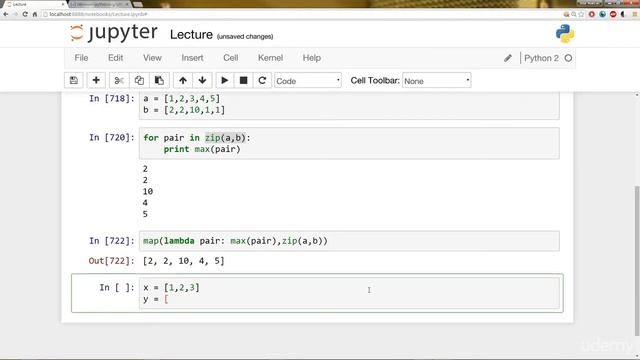
Task: Click the In [720] prompt label
Action: click(x=111, y=138)
